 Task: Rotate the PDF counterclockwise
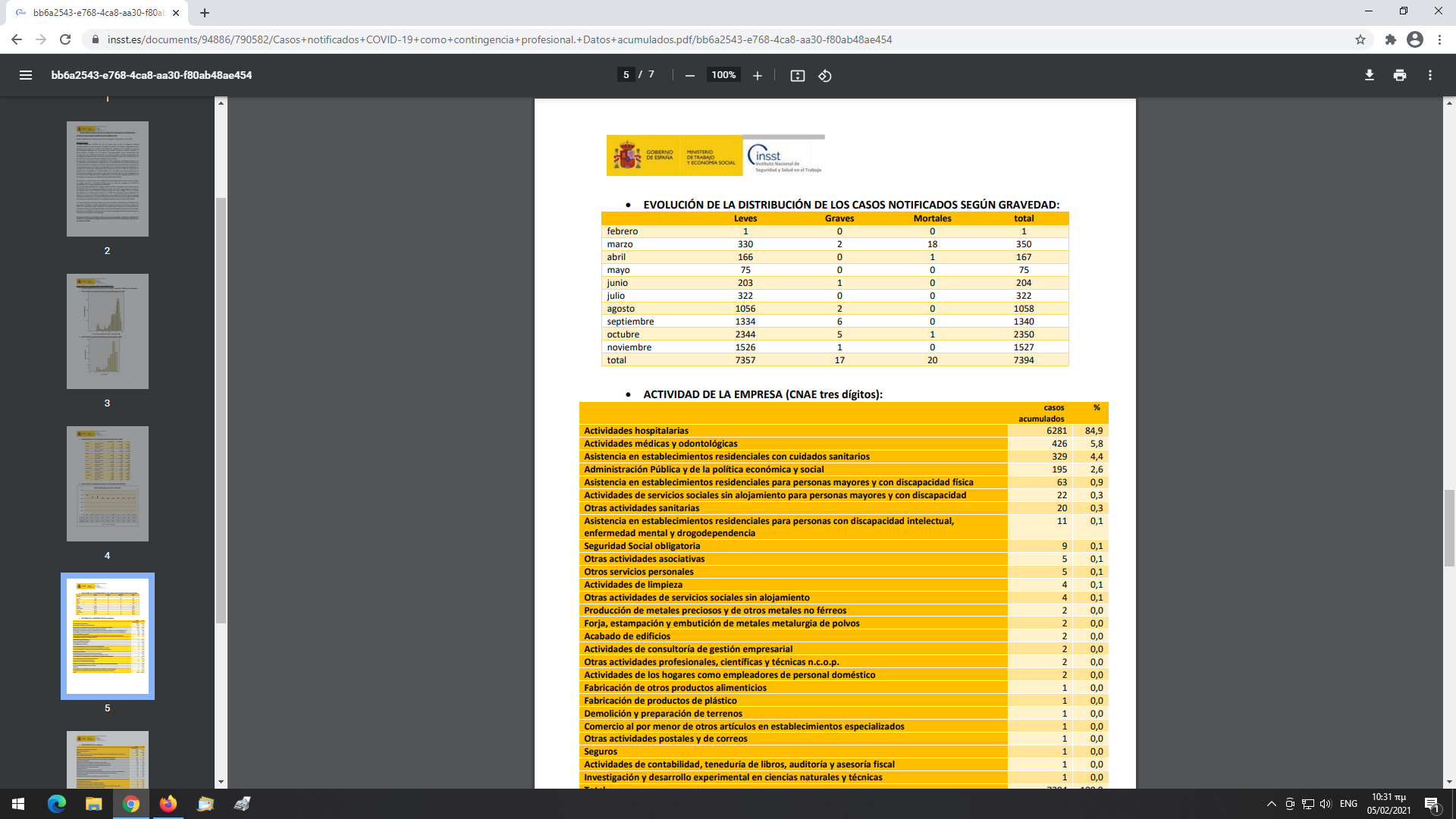pyautogui.click(x=825, y=75)
